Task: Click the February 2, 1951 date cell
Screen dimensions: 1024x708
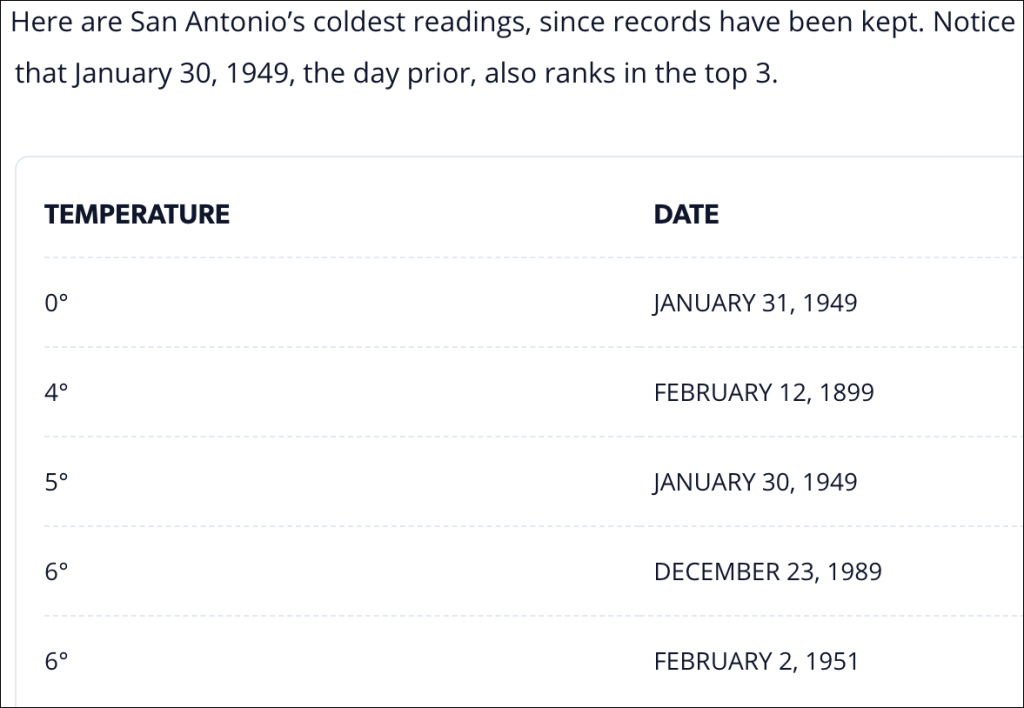Action: pyautogui.click(x=755, y=662)
